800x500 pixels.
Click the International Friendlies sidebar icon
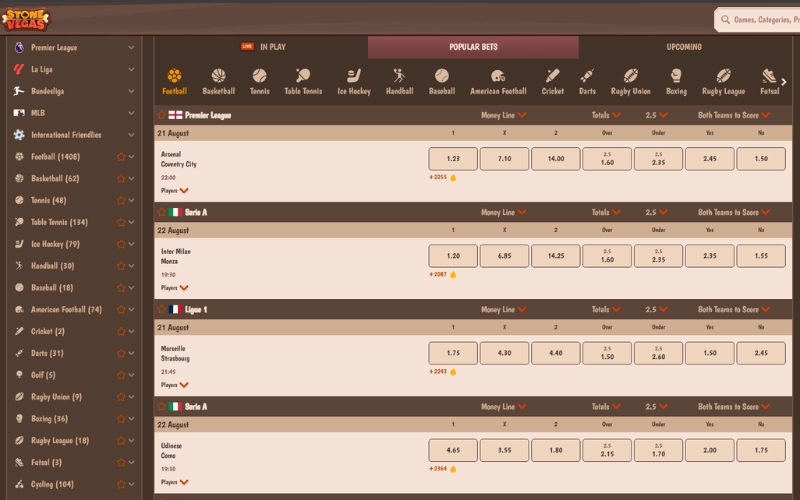coord(19,135)
